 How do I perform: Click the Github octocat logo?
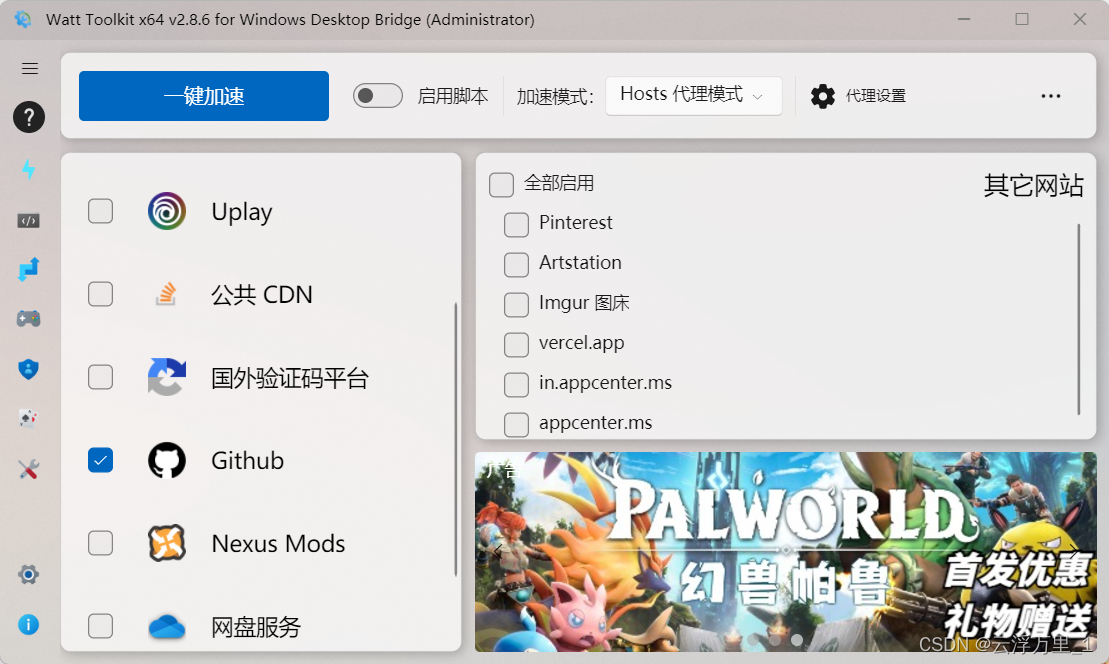pos(167,460)
